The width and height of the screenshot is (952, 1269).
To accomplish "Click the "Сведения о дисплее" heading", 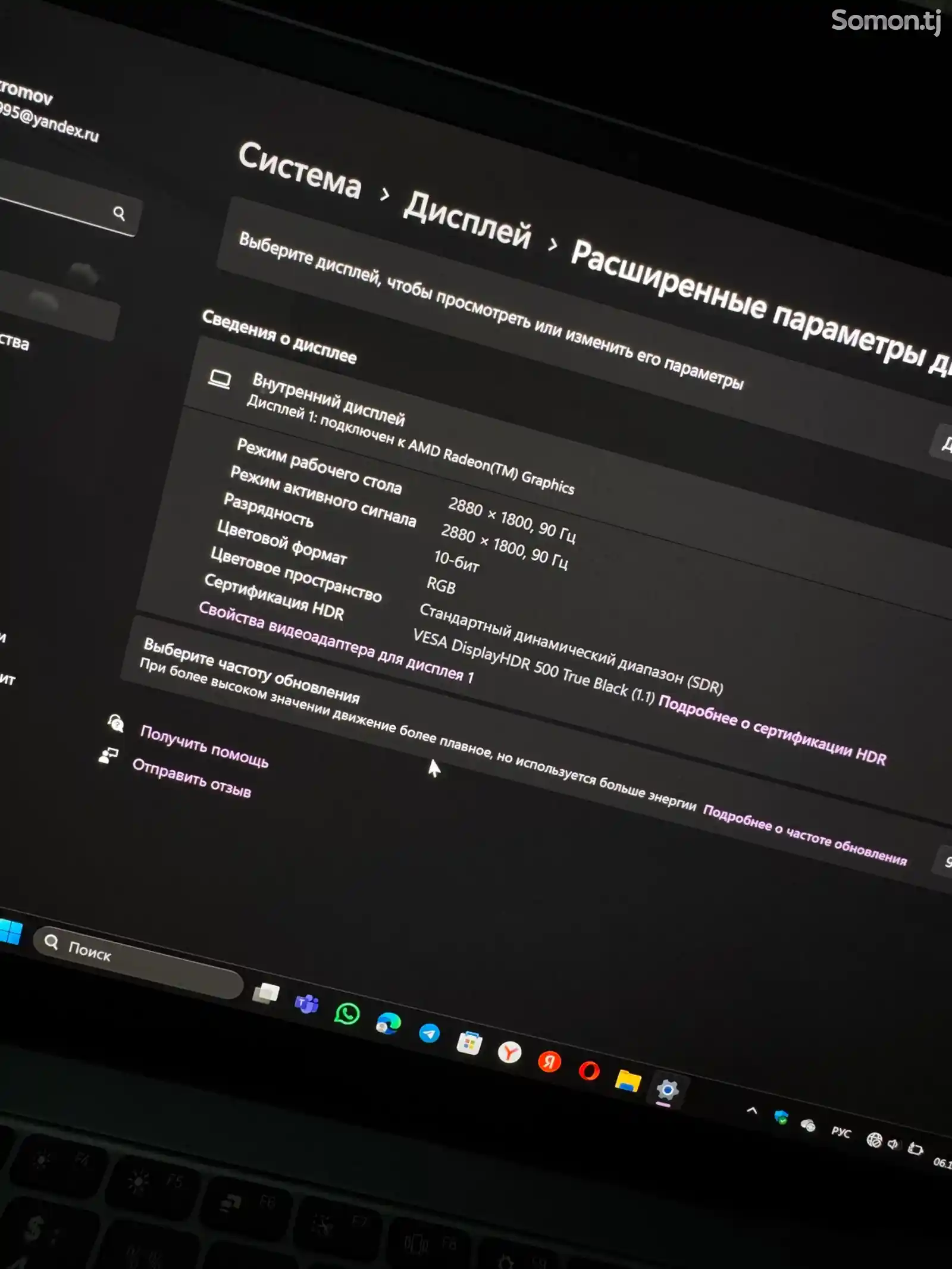I will point(279,337).
